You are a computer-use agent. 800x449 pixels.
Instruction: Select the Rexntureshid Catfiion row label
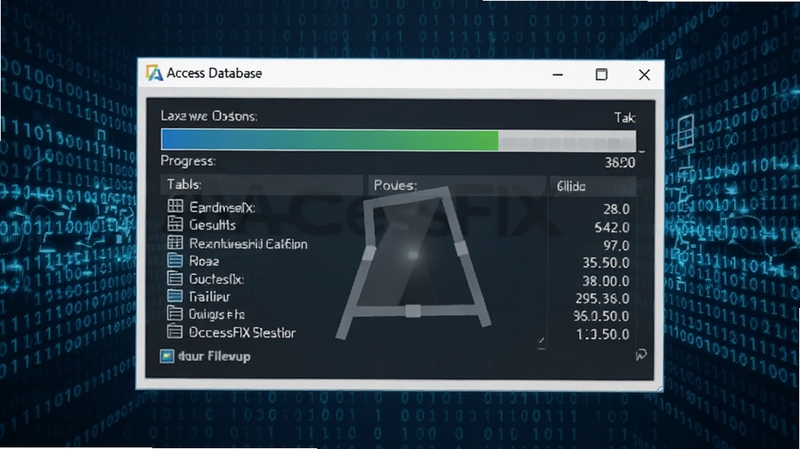248,244
